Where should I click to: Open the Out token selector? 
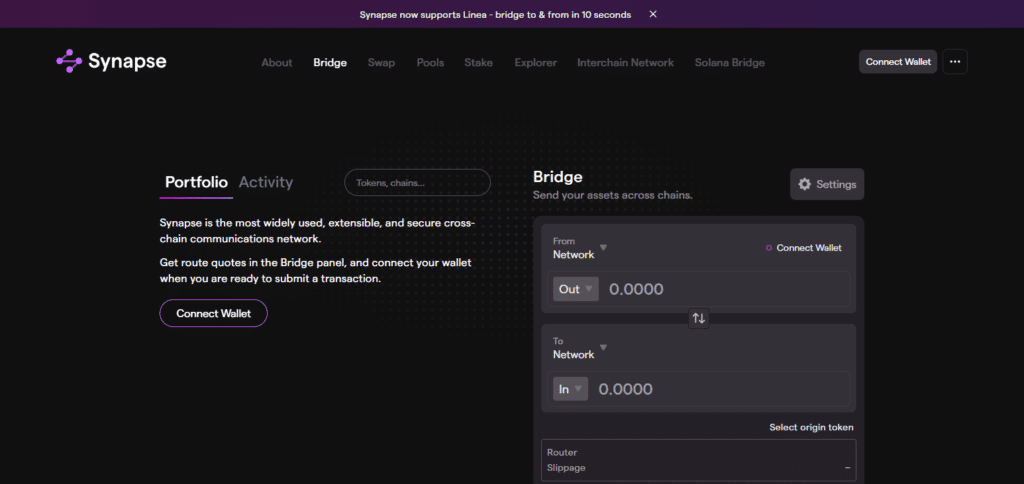pyautogui.click(x=576, y=289)
